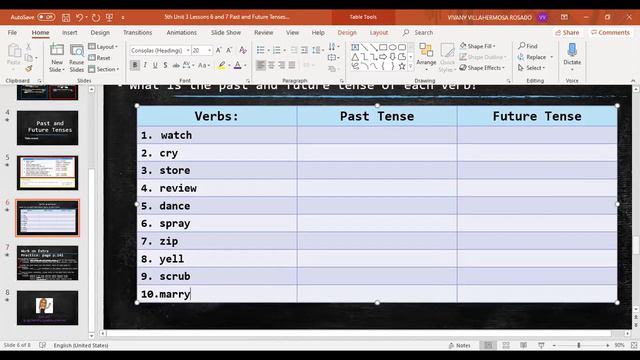Click the Cut scissors icon
Screen dimensions: 640x360
29,47
